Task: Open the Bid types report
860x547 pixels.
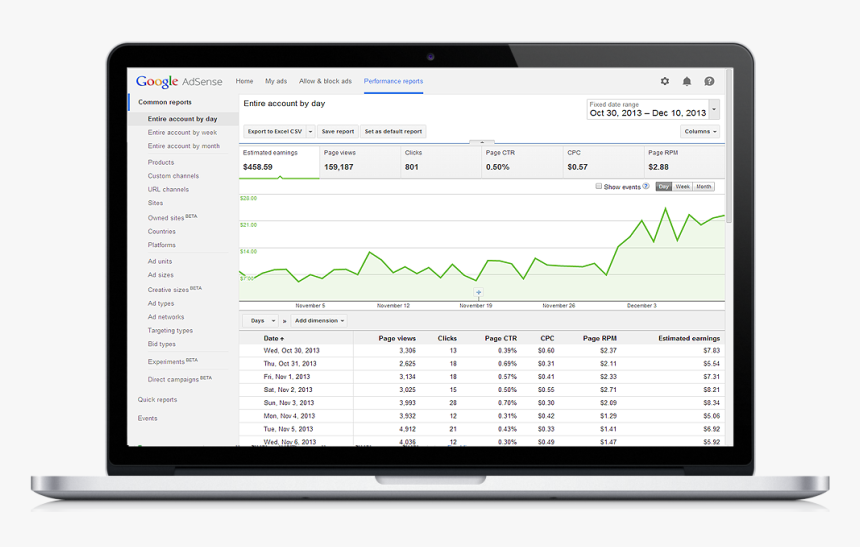Action: pos(162,344)
